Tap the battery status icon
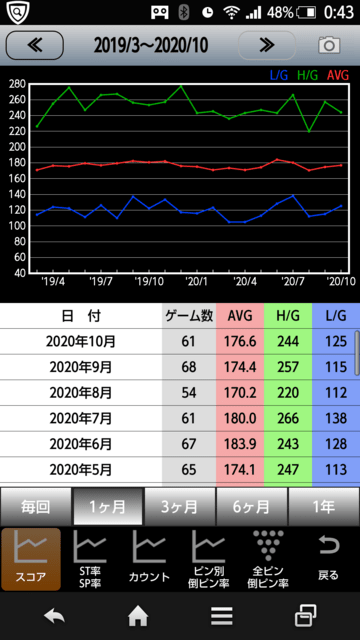The height and width of the screenshot is (640, 360). point(307,13)
